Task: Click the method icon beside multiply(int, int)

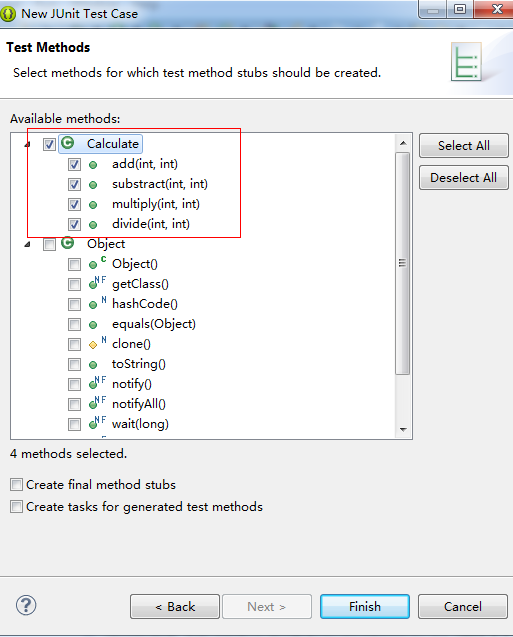Action: point(93,205)
